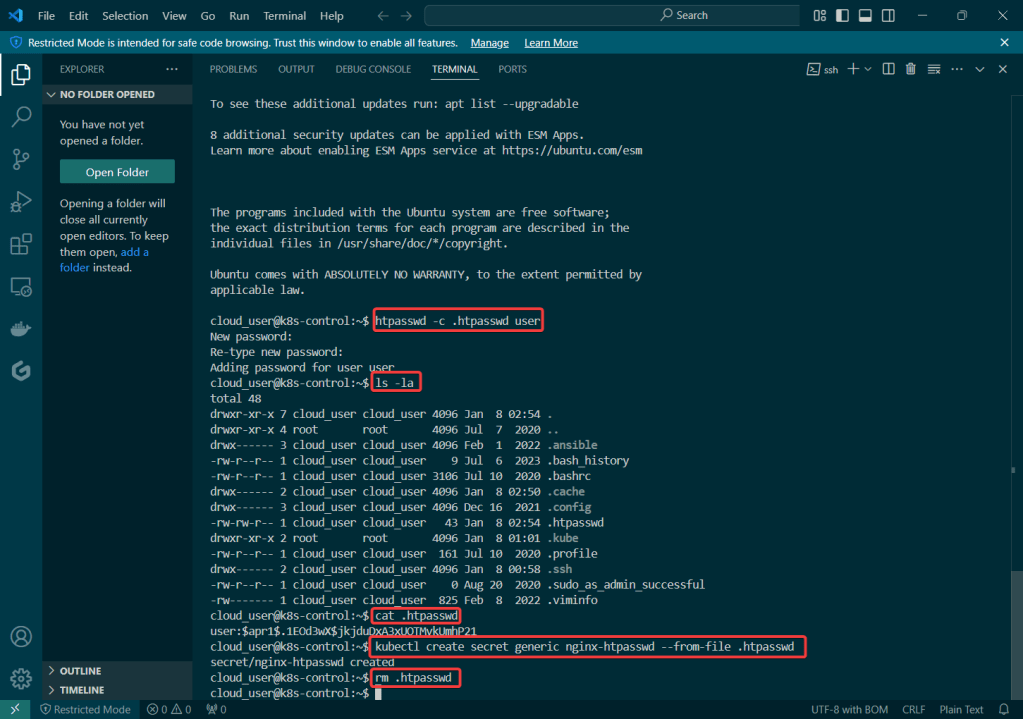The image size is (1023, 719).
Task: Open the new terminal launch profile dropdown
Action: point(868,69)
